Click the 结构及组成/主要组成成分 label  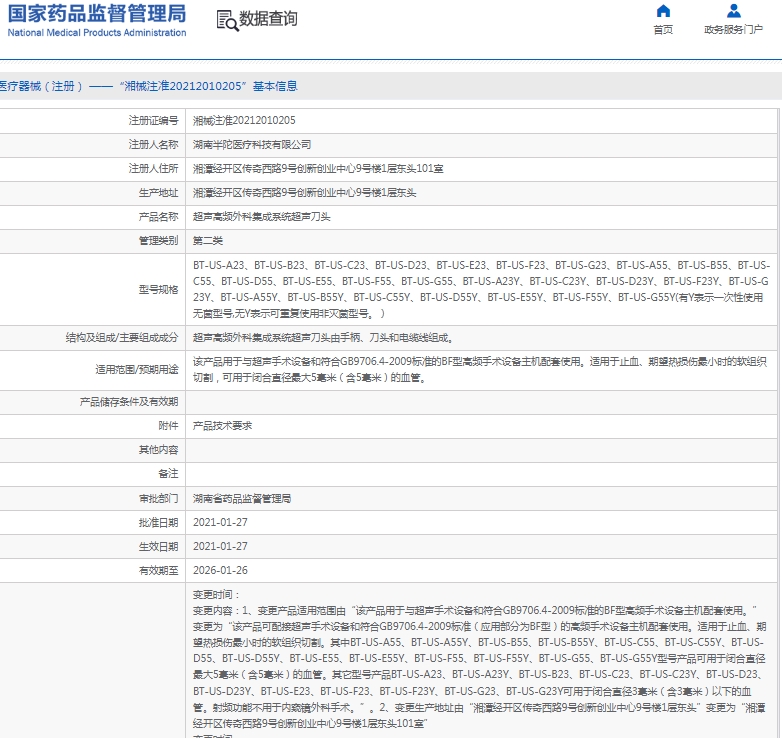122,338
